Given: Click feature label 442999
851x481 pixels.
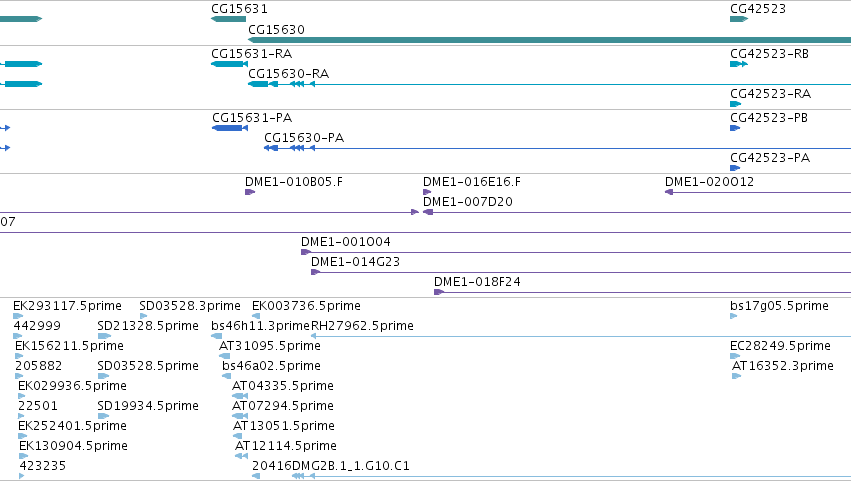Looking at the screenshot, I should (37, 326).
